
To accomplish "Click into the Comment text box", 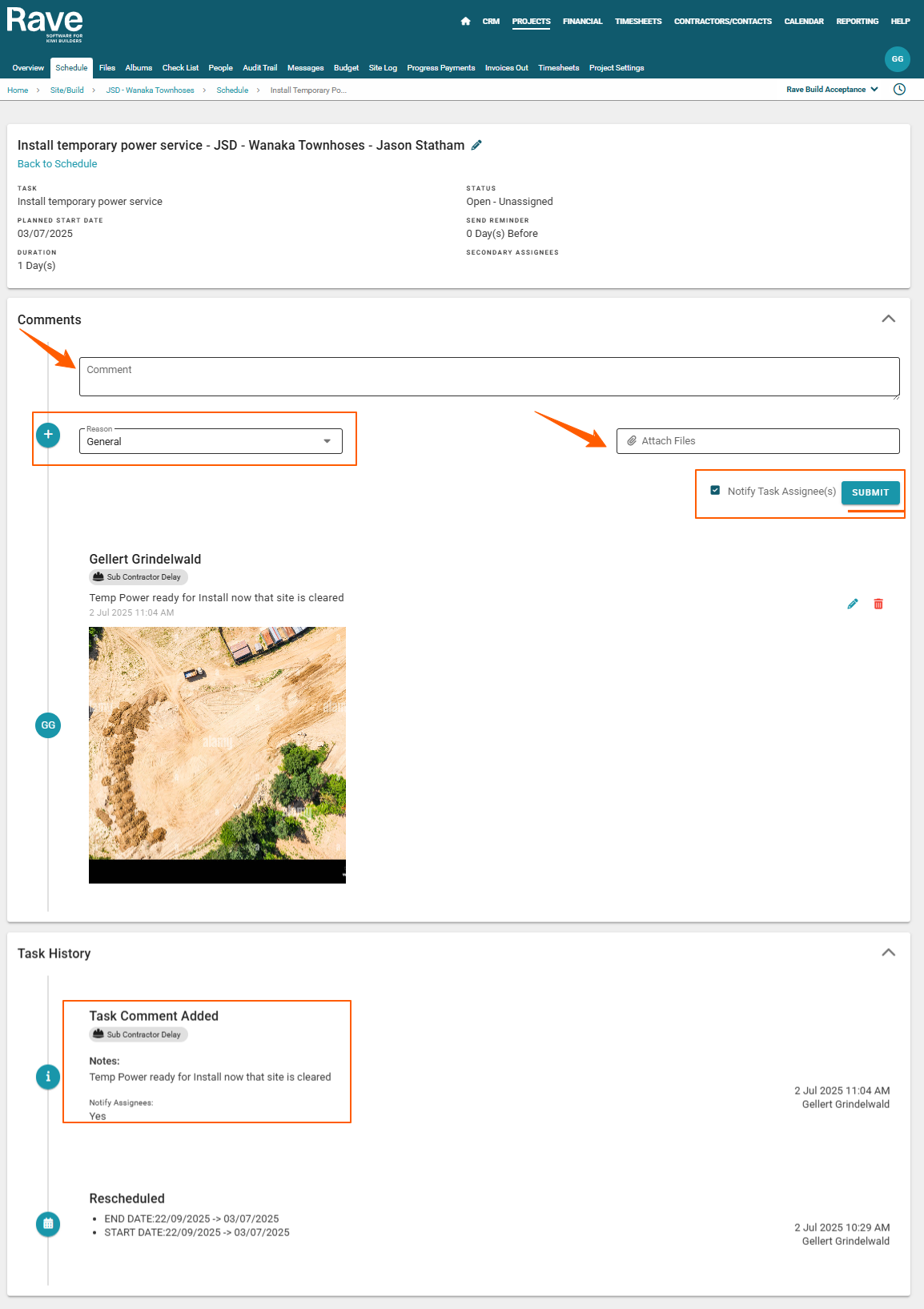I will pyautogui.click(x=489, y=377).
